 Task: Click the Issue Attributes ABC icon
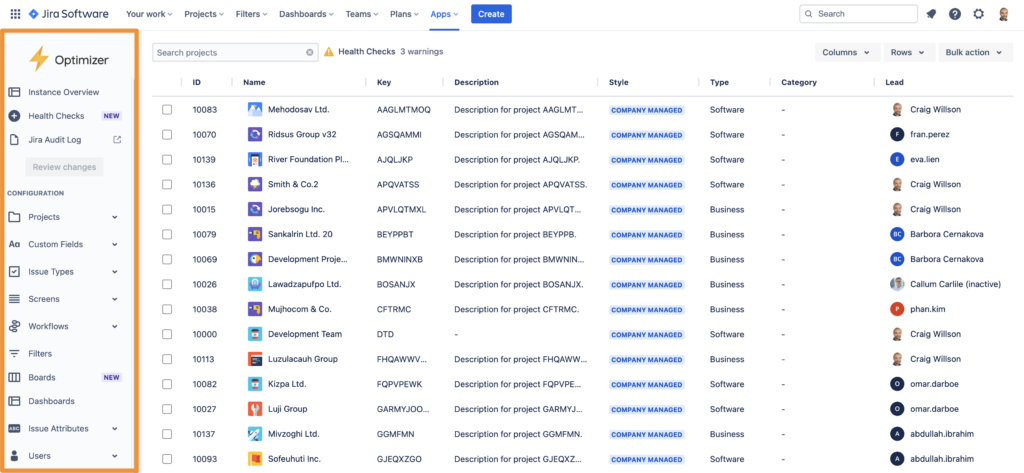click(x=14, y=429)
